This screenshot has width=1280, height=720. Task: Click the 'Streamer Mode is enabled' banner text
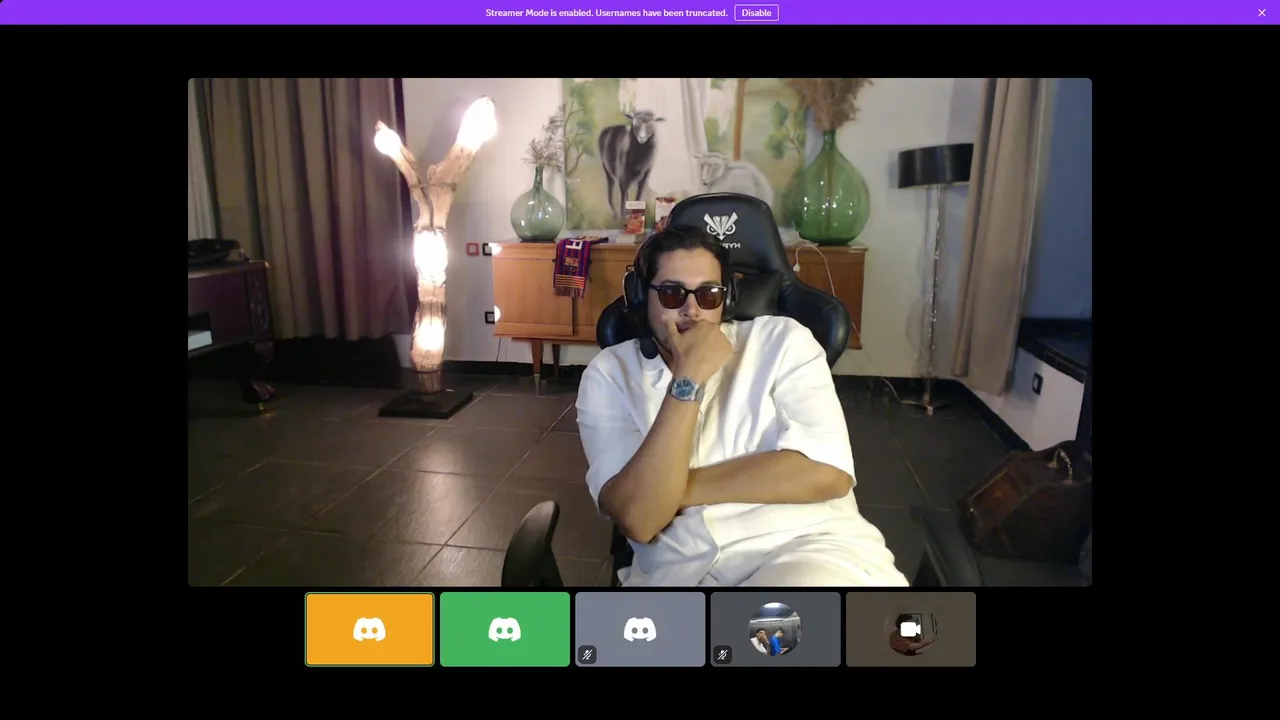click(606, 13)
